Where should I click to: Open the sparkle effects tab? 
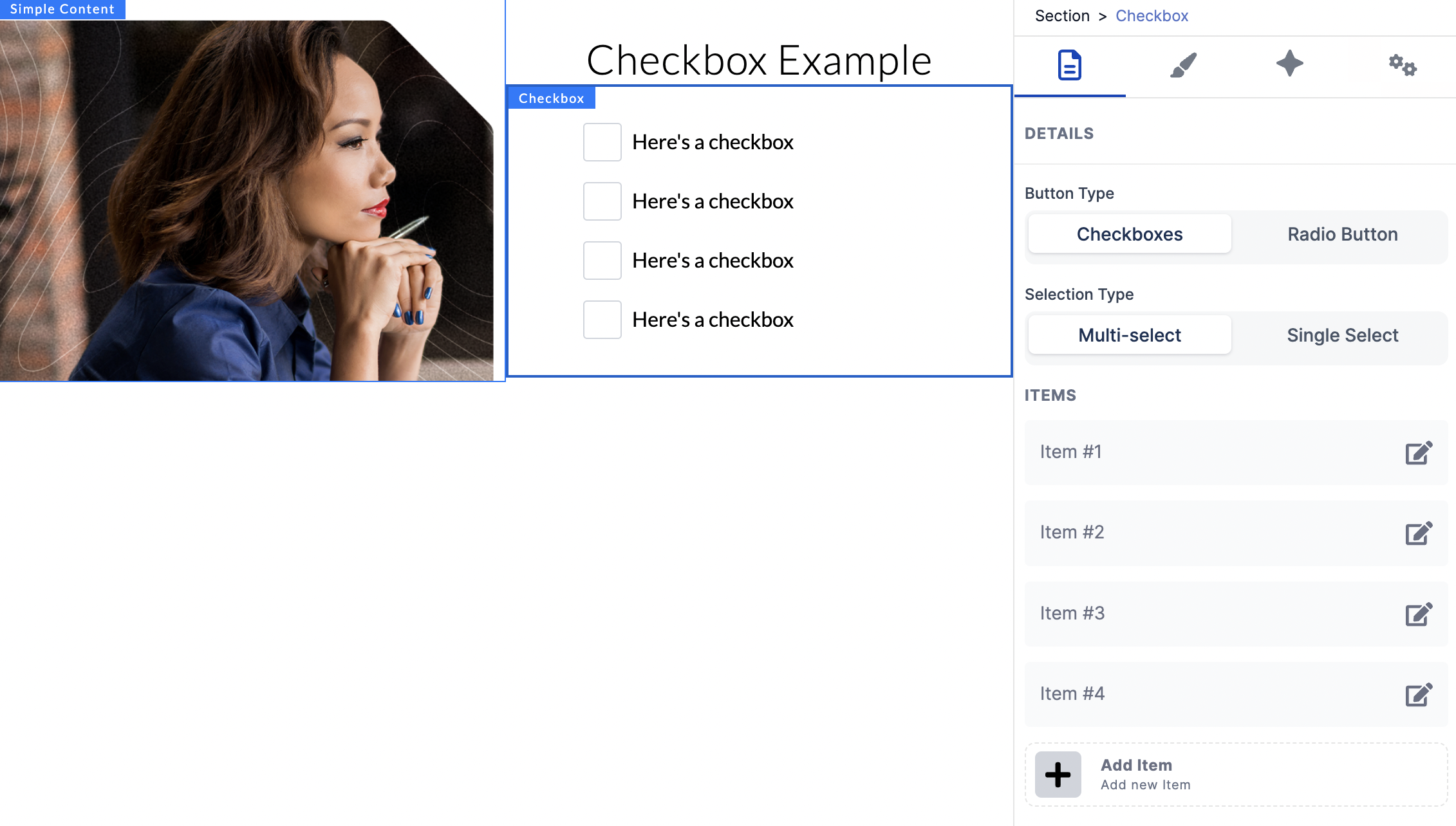pyautogui.click(x=1291, y=64)
